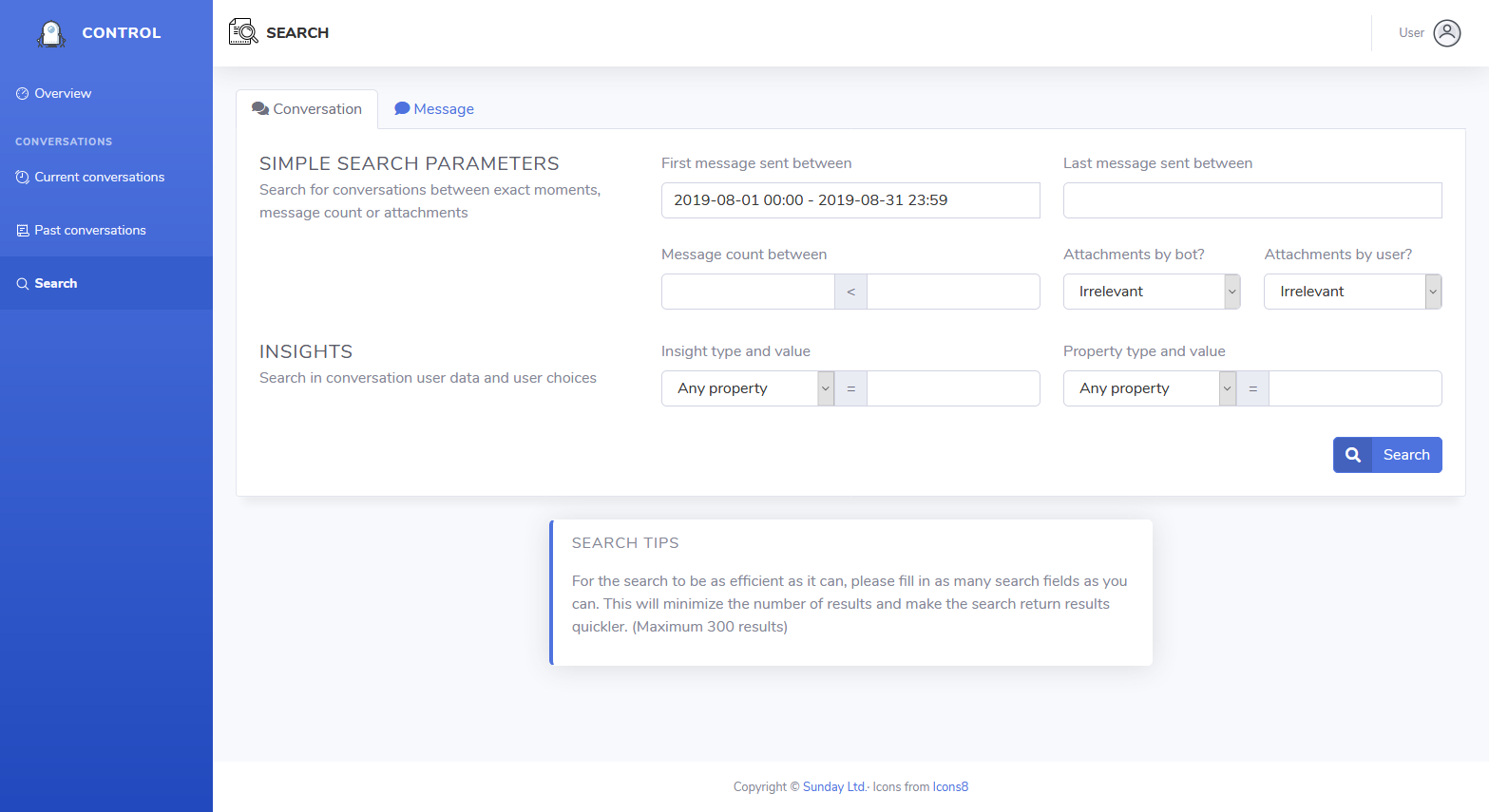
Task: Select the Conversation tab
Action: tap(307, 109)
